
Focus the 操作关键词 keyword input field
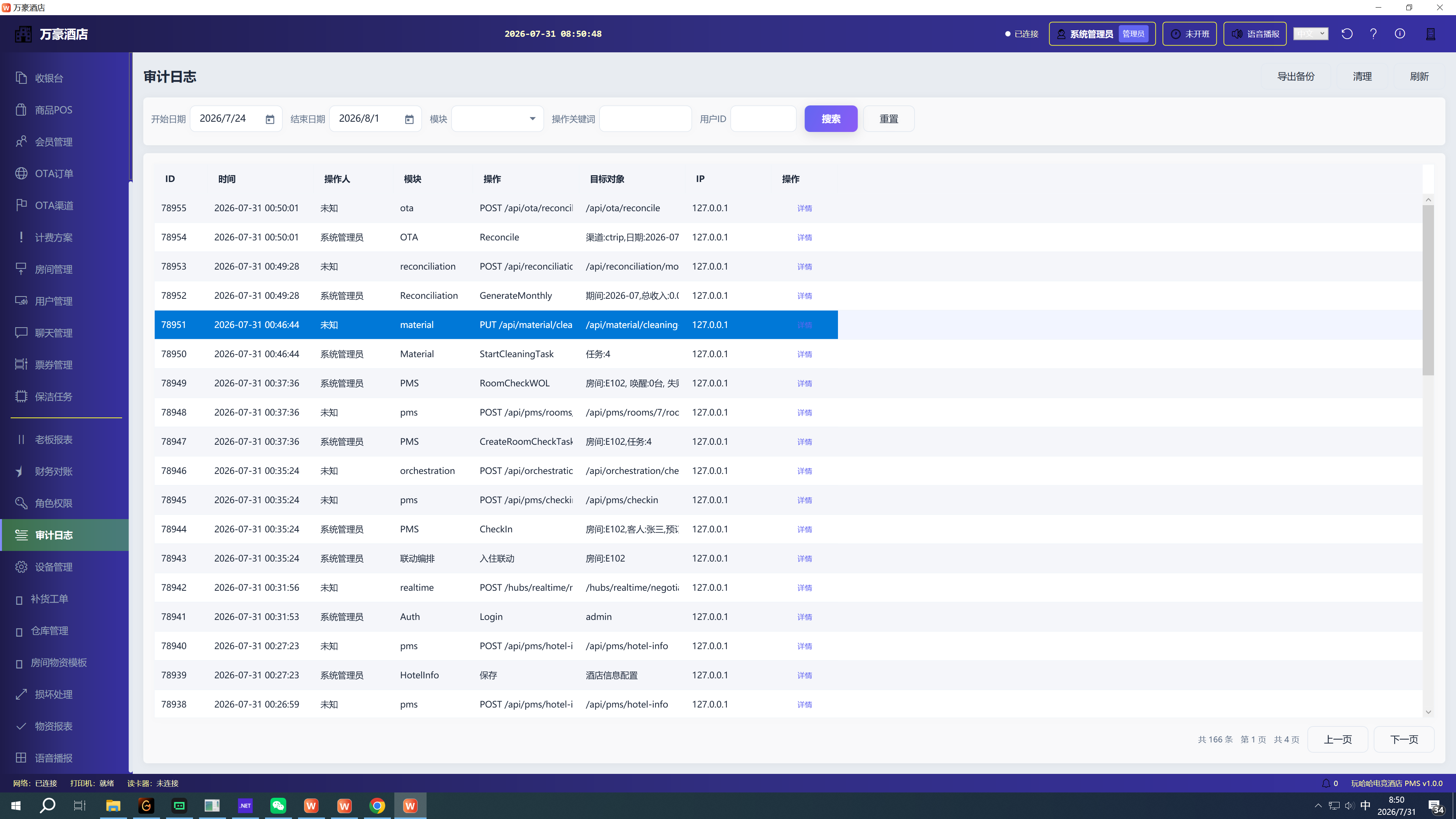pos(645,119)
